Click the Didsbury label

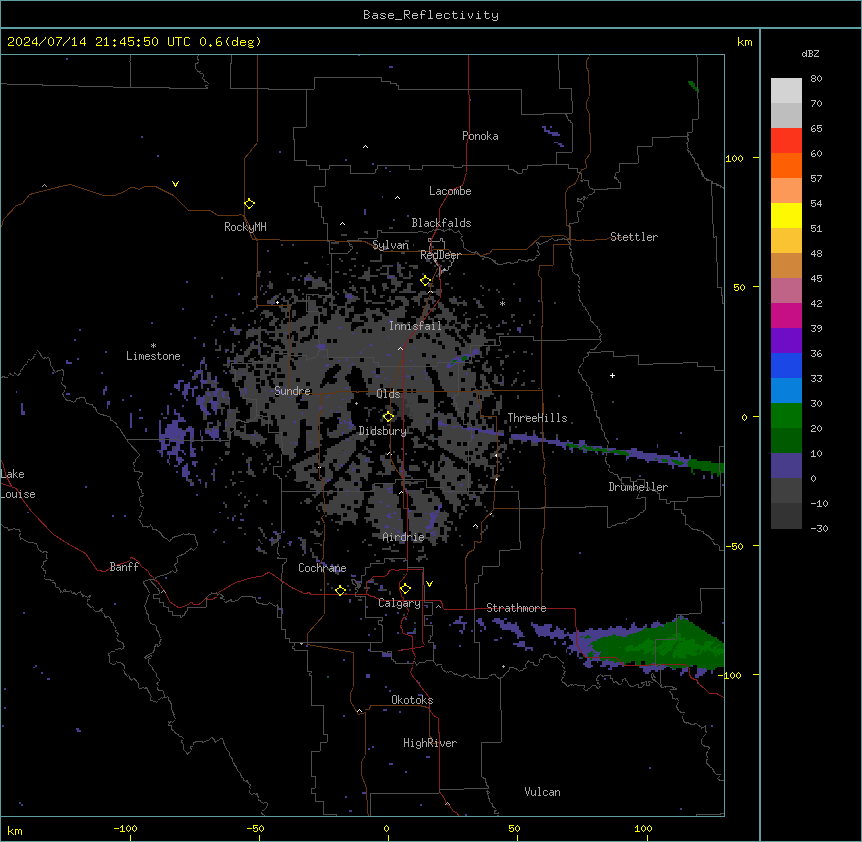[383, 431]
